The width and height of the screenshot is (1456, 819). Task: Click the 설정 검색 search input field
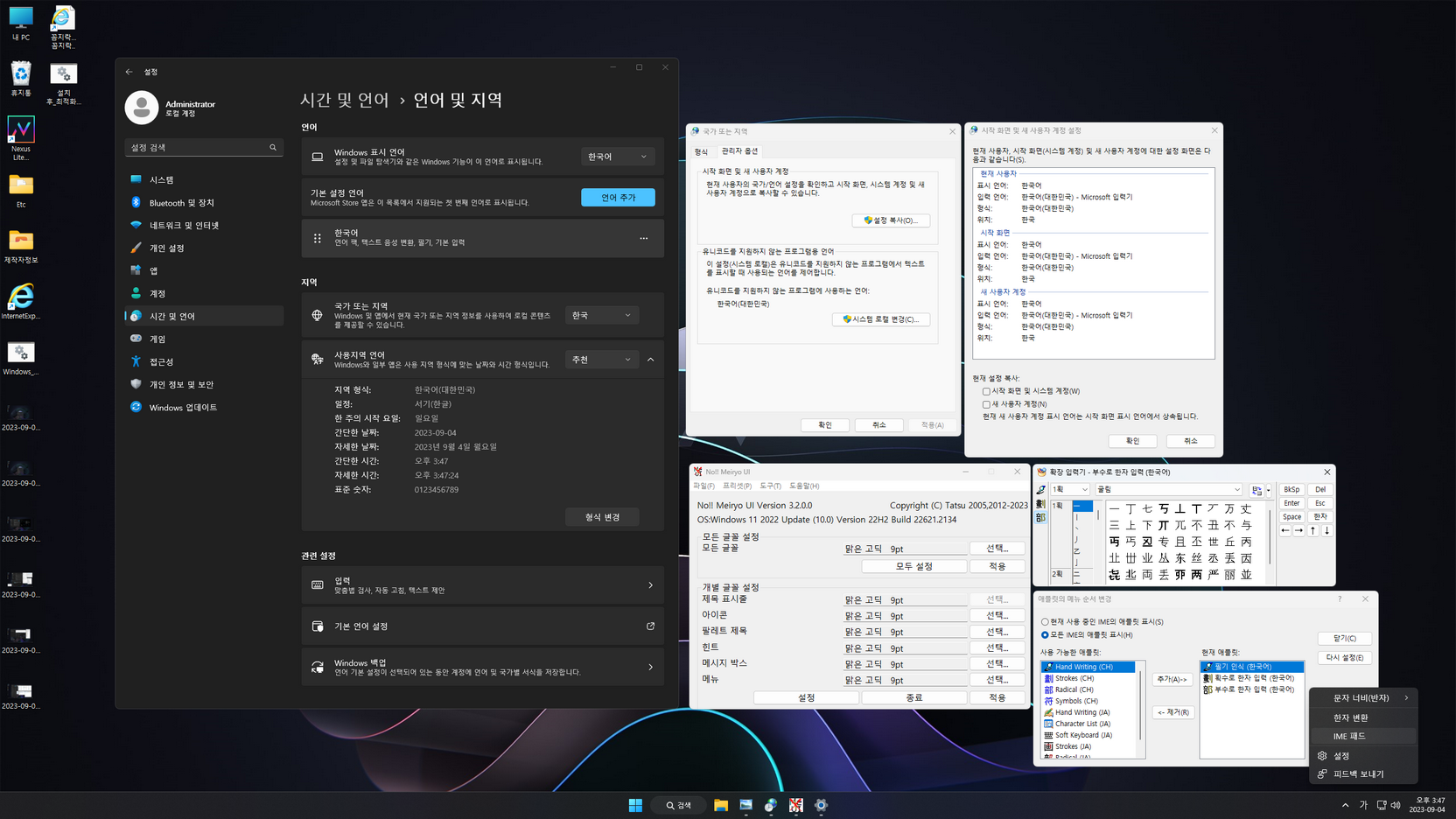point(203,148)
